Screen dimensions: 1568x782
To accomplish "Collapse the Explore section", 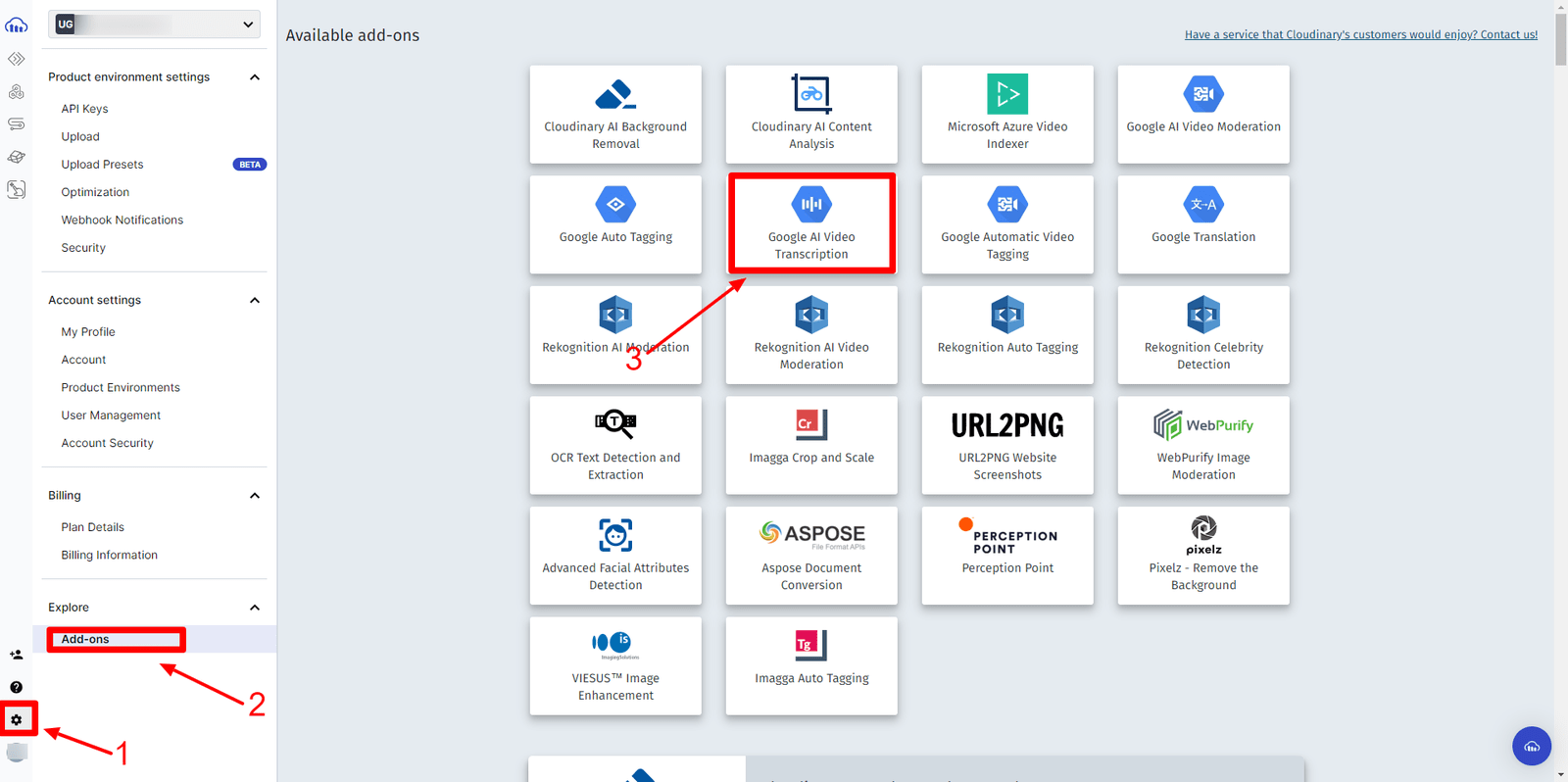I will coord(255,608).
